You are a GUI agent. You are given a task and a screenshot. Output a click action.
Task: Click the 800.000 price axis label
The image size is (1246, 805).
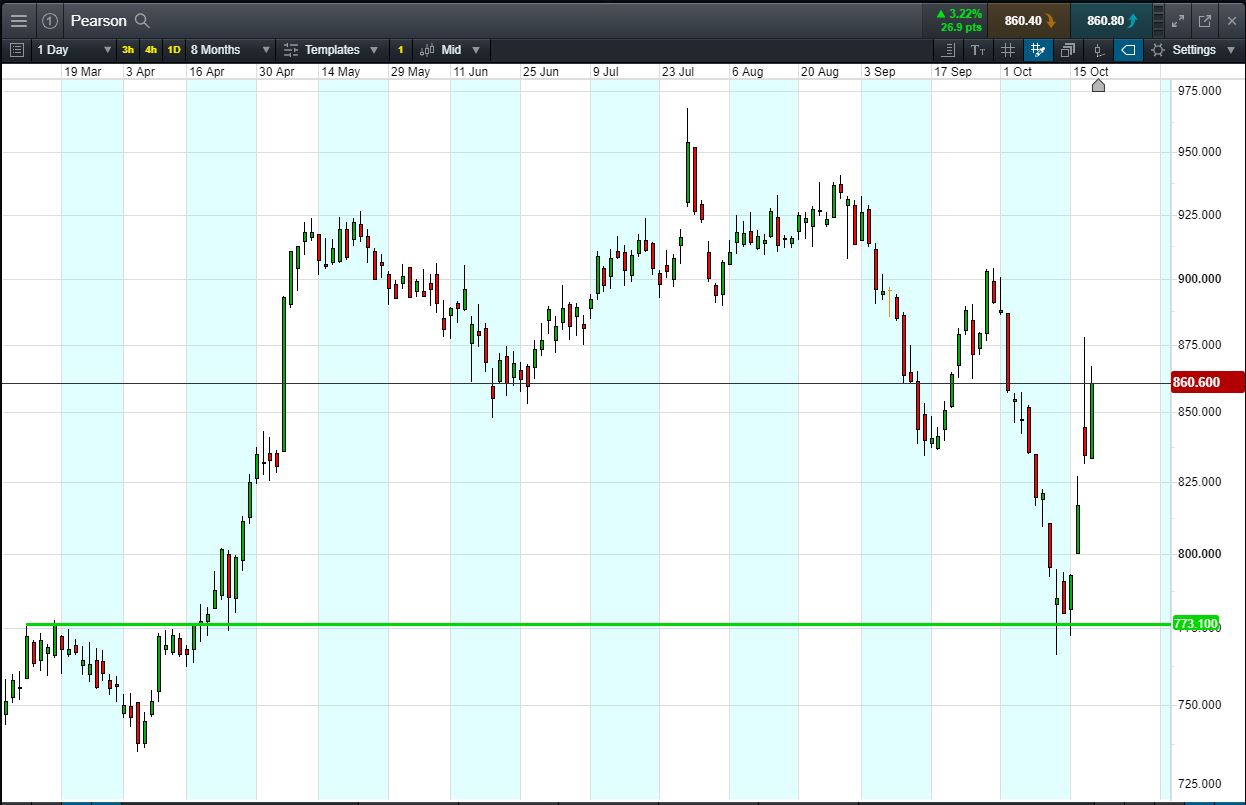point(1198,554)
